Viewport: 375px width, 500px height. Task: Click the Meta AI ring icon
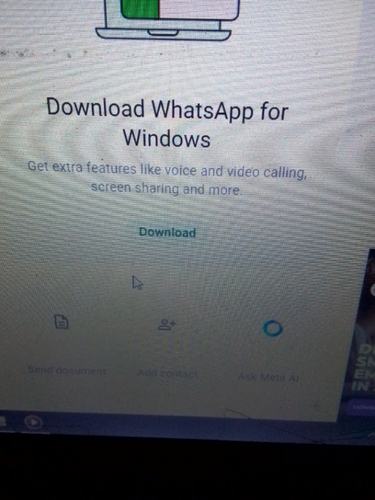click(x=273, y=328)
